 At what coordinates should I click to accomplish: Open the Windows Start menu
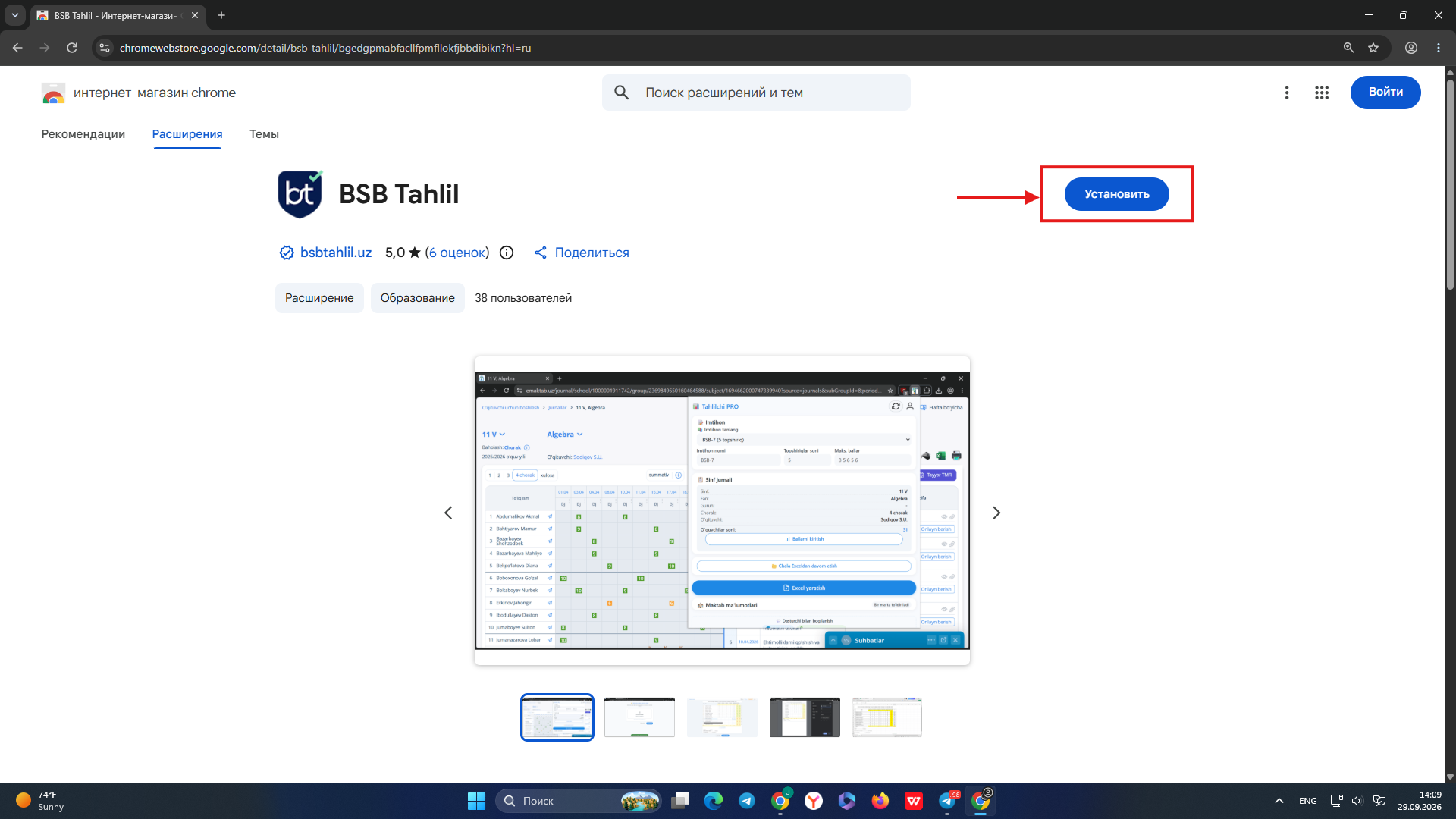tap(476, 801)
